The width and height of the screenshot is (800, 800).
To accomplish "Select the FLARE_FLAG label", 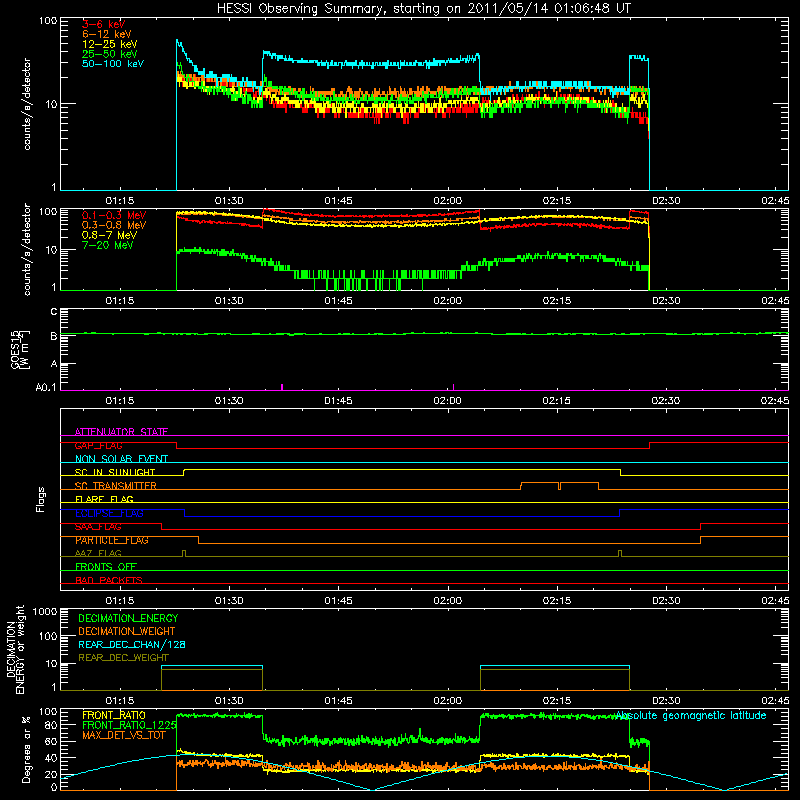I will [x=104, y=499].
